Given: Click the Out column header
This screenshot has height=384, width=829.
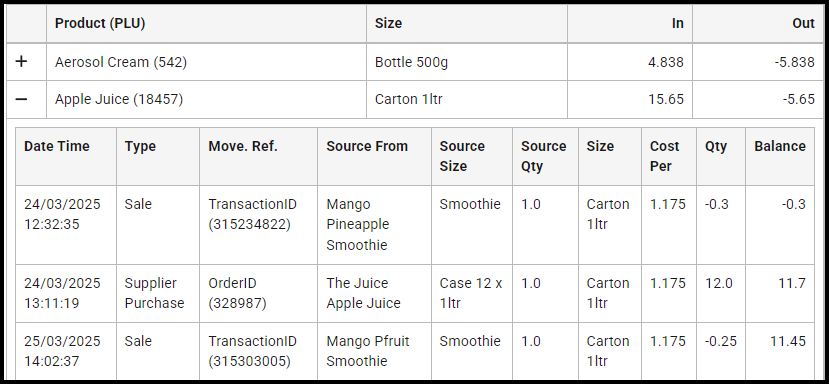Looking at the screenshot, I should tap(803, 23).
